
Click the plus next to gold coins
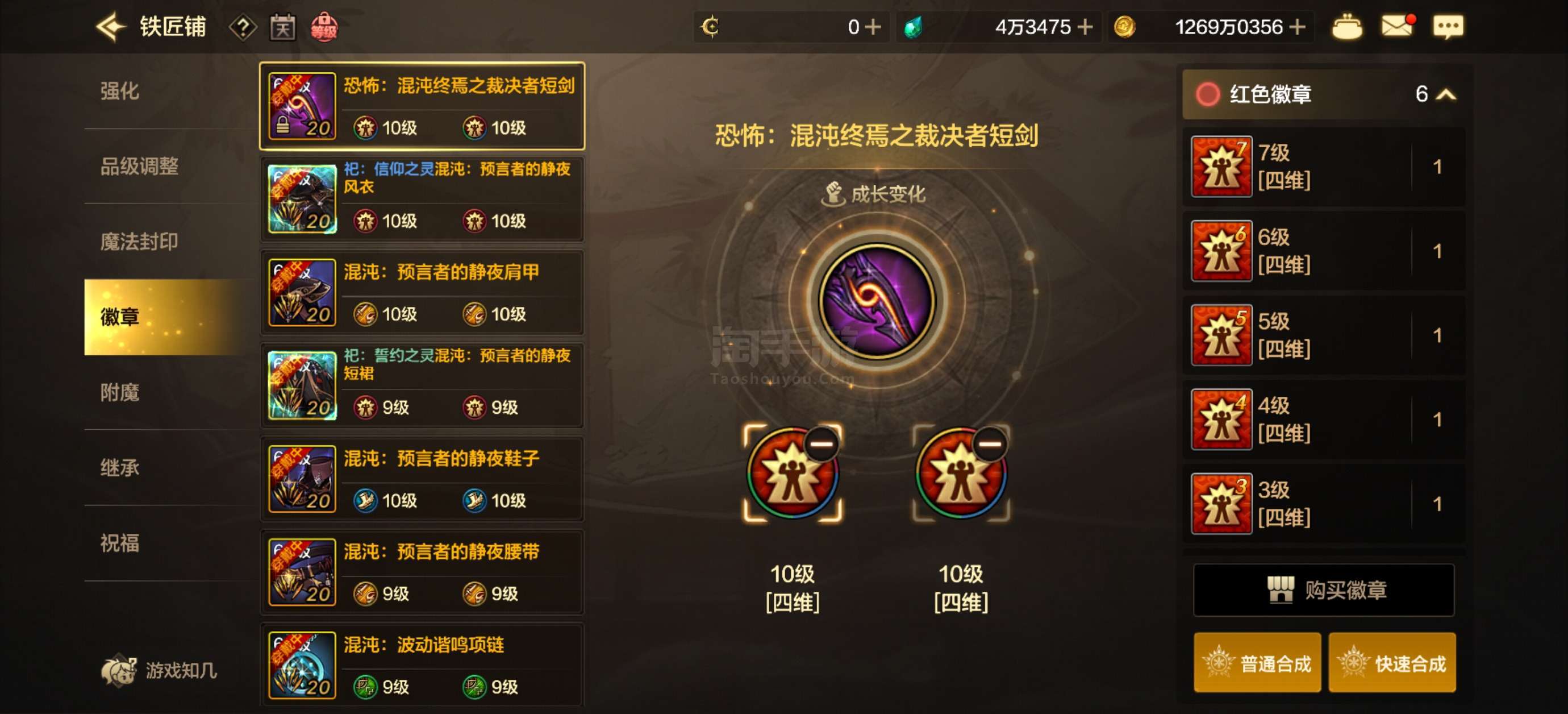pyautogui.click(x=1297, y=27)
